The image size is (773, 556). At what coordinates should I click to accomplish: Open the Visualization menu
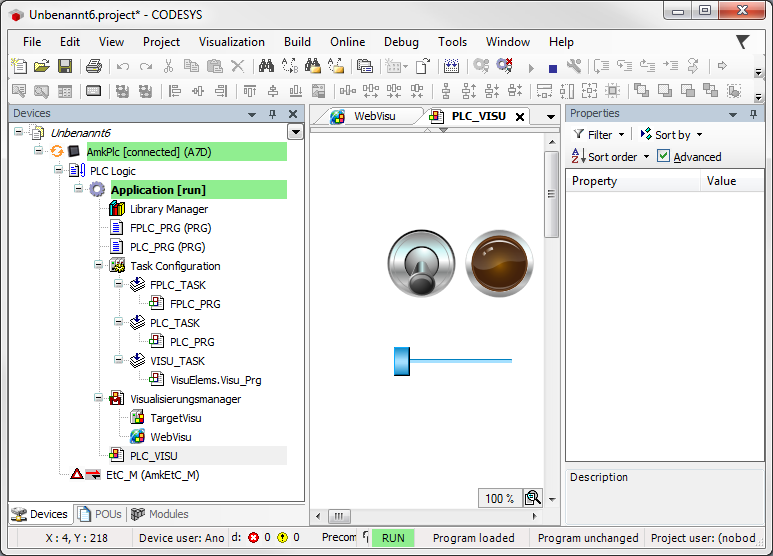click(231, 42)
